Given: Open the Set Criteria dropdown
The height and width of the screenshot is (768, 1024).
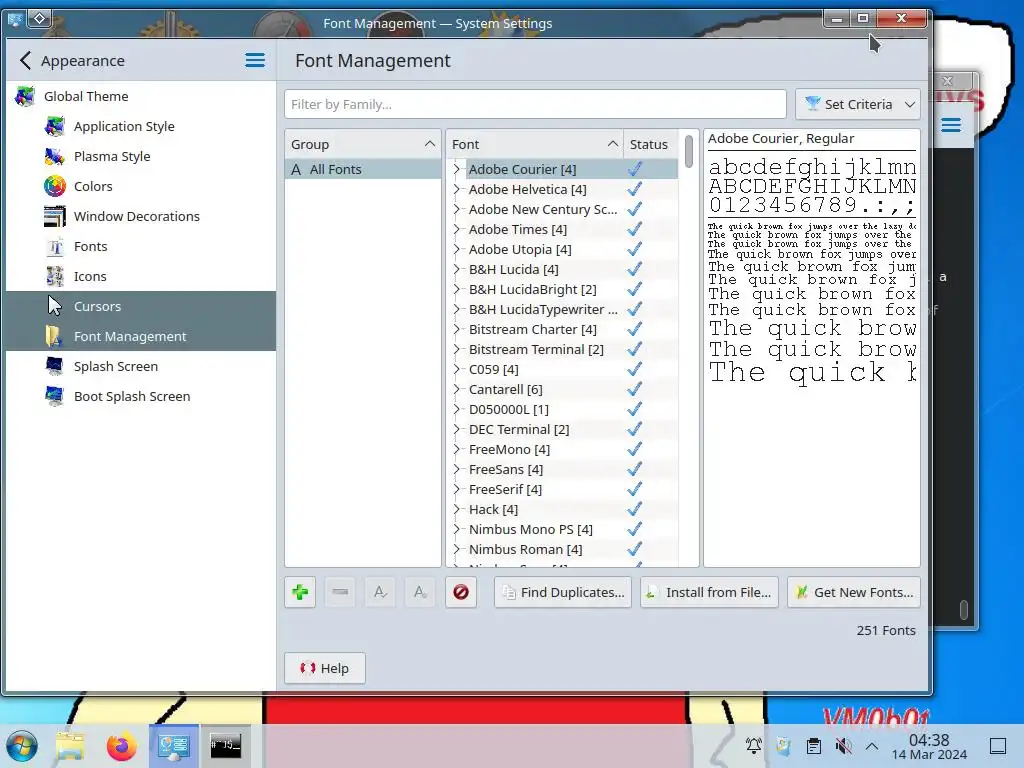Looking at the screenshot, I should (x=857, y=104).
